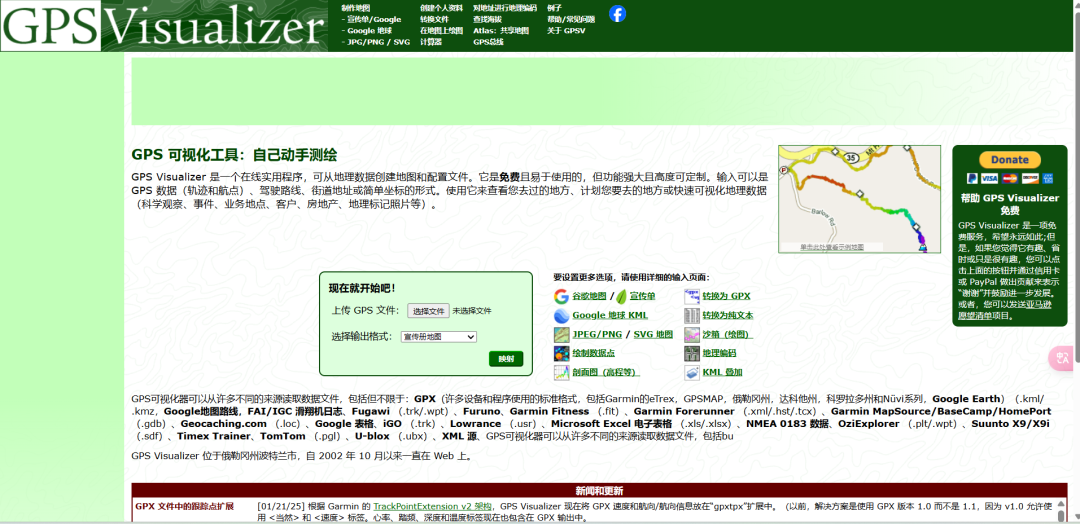The height and width of the screenshot is (524, 1080).
Task: Open 例子 in the top menu
Action: pyautogui.click(x=554, y=8)
